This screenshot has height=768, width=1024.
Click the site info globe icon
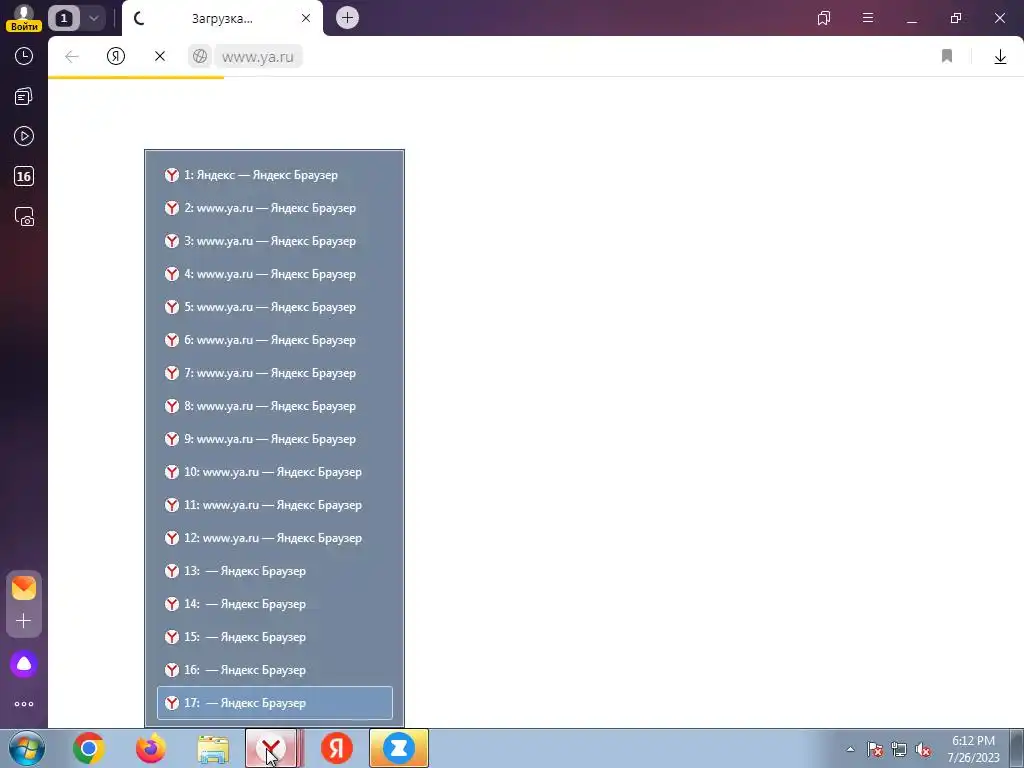pyautogui.click(x=200, y=57)
